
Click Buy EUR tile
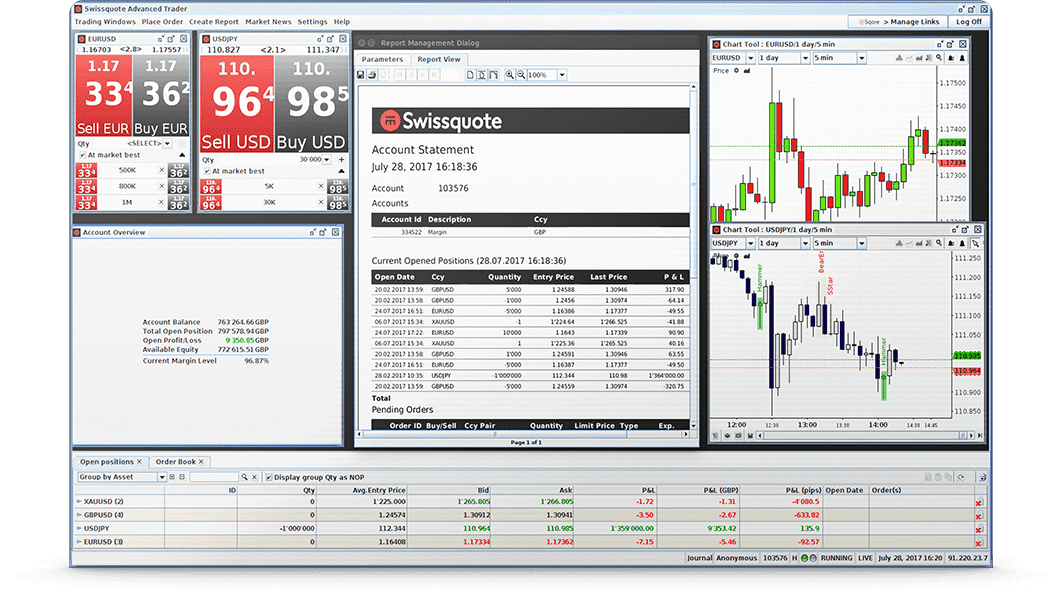[x=161, y=96]
